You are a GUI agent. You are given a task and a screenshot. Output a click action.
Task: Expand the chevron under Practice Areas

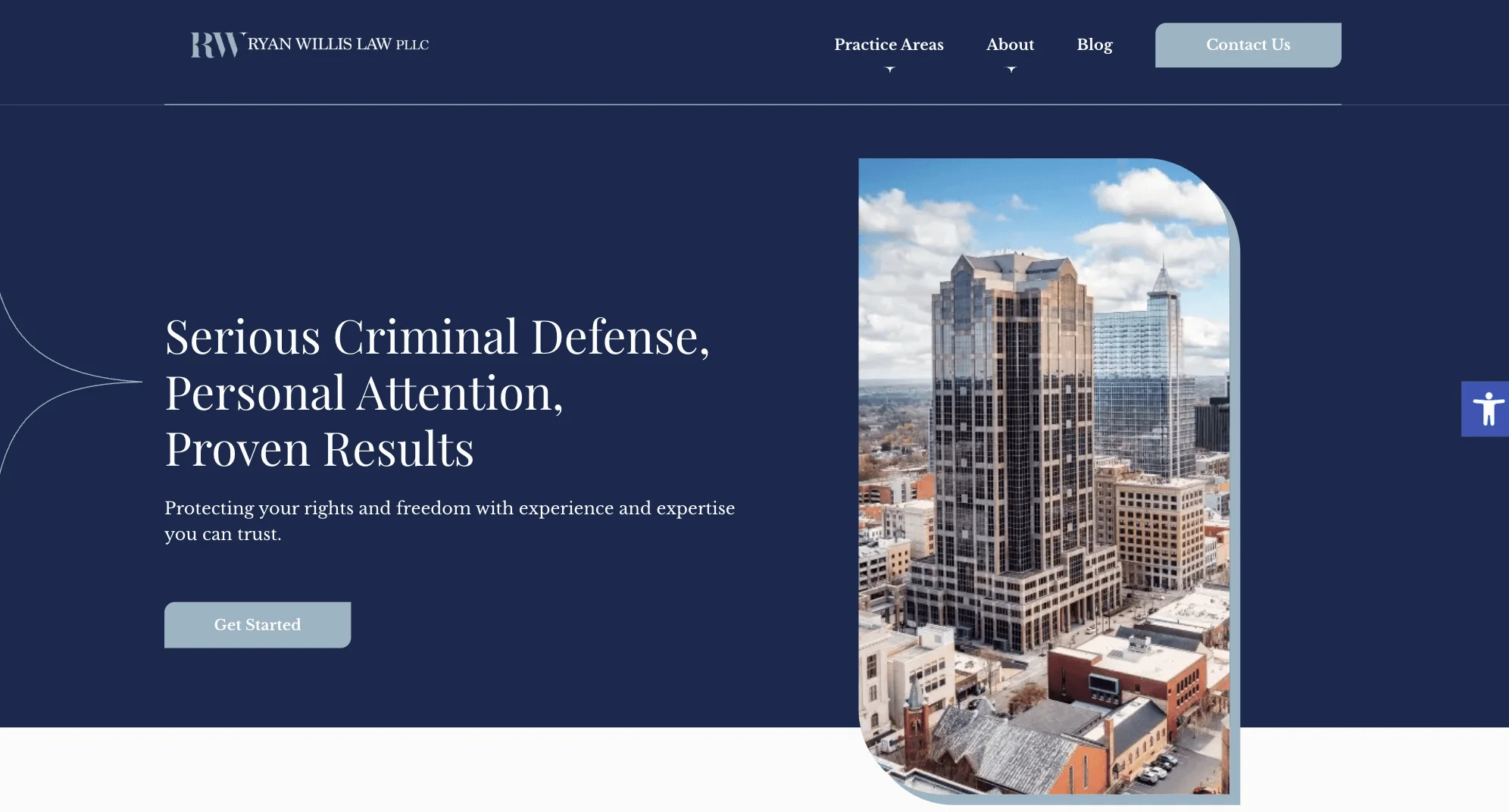point(890,69)
